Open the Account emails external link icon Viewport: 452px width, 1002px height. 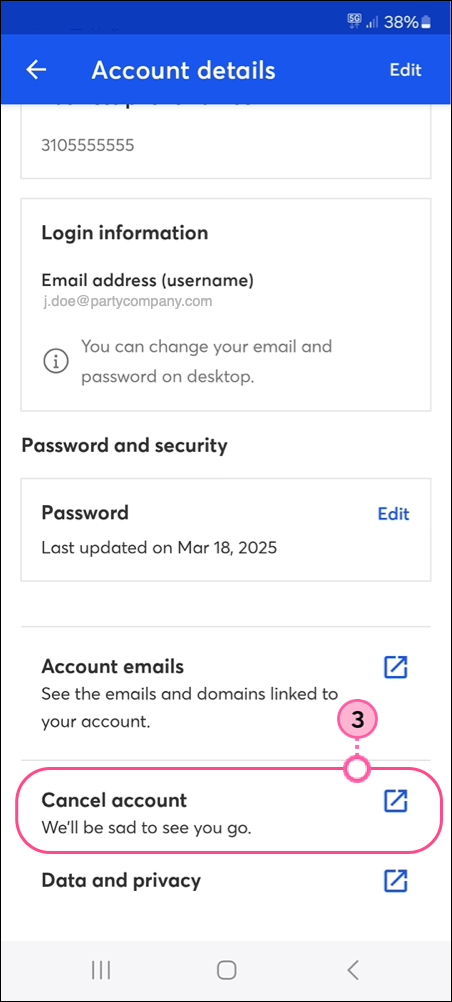click(395, 667)
